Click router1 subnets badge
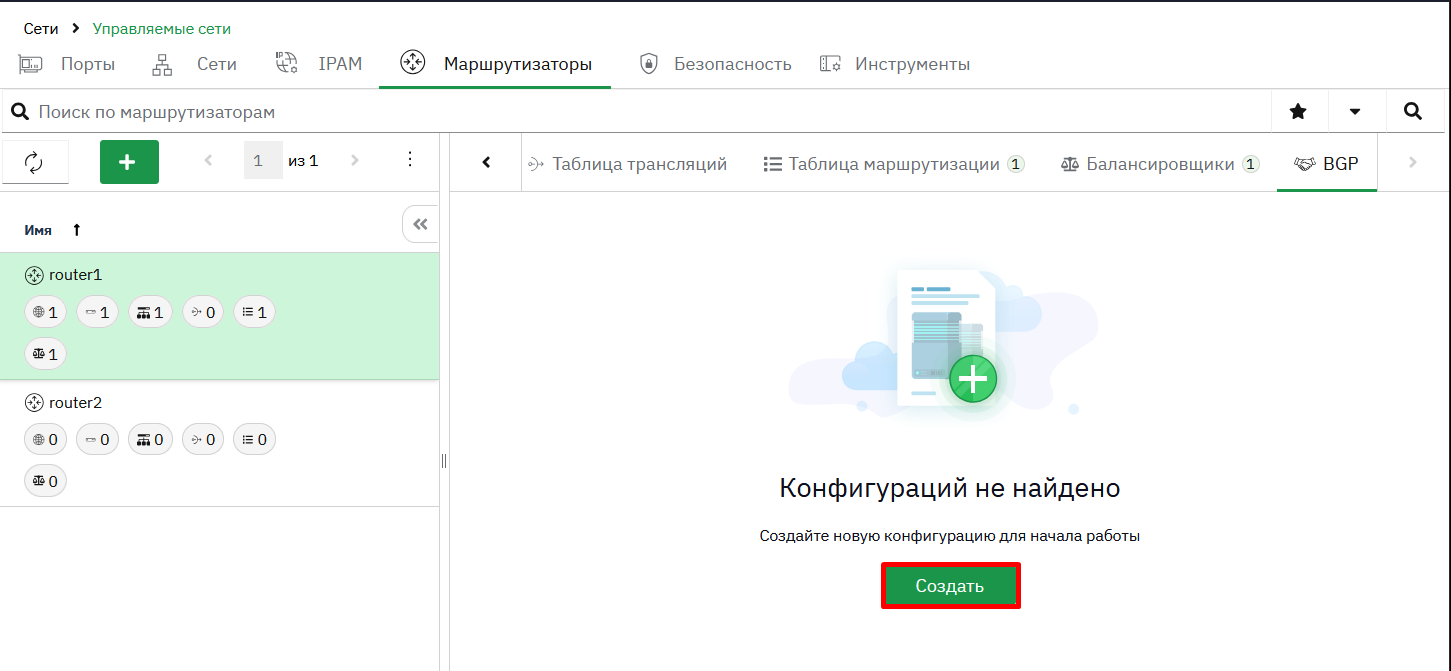The height and width of the screenshot is (671, 1451). (x=150, y=312)
